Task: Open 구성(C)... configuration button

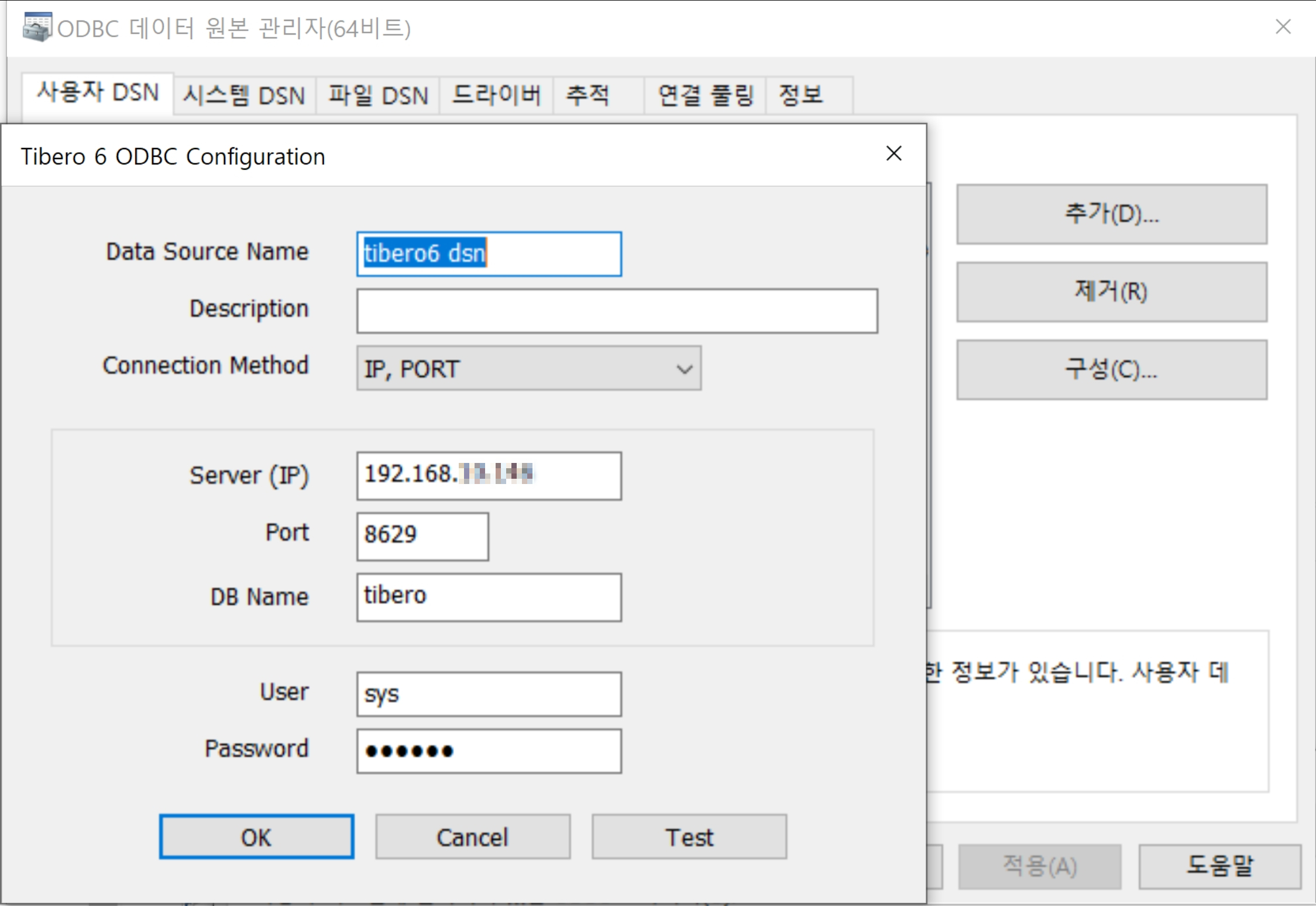Action: pos(1111,370)
